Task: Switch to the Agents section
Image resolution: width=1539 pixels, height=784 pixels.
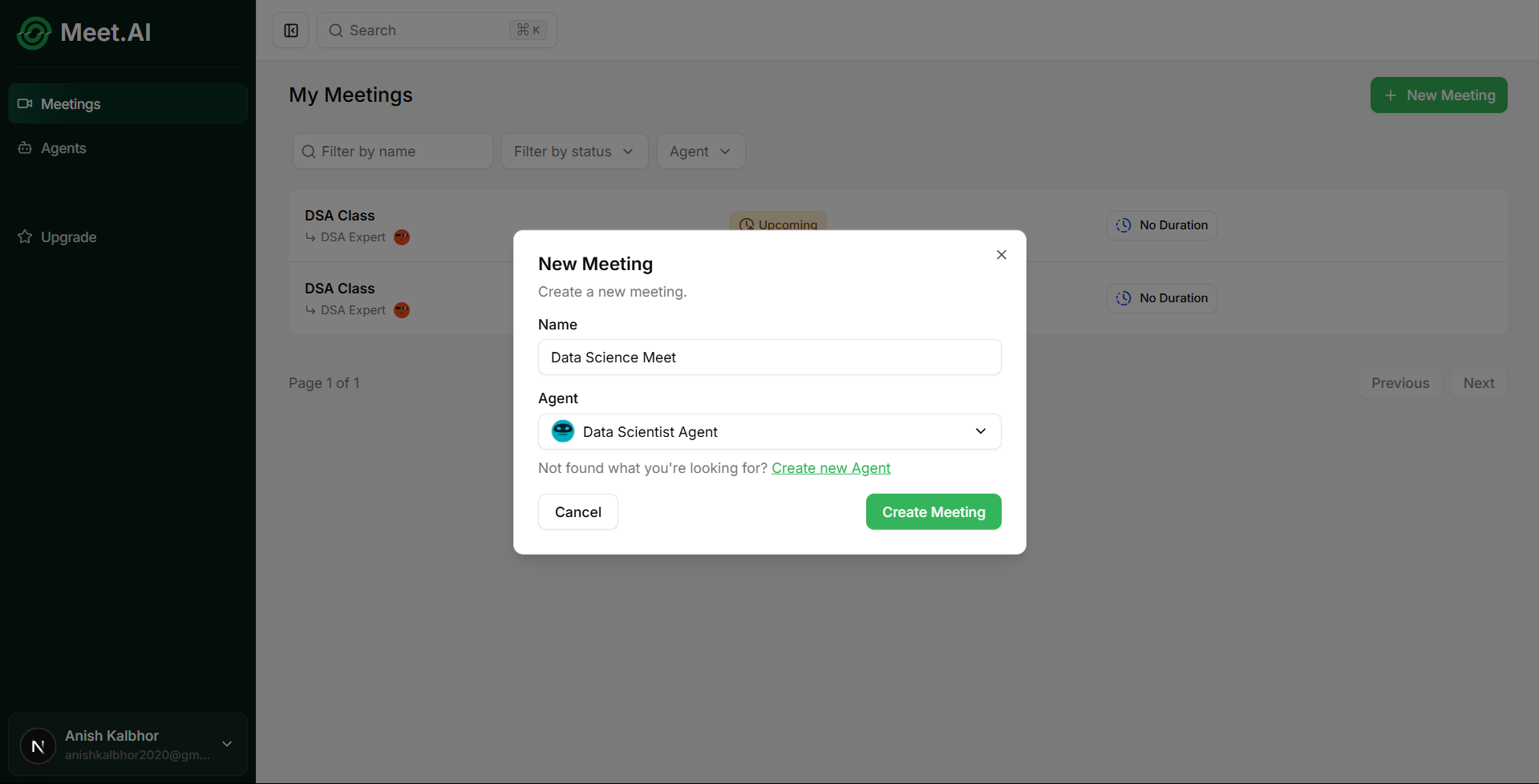Action: (x=63, y=148)
